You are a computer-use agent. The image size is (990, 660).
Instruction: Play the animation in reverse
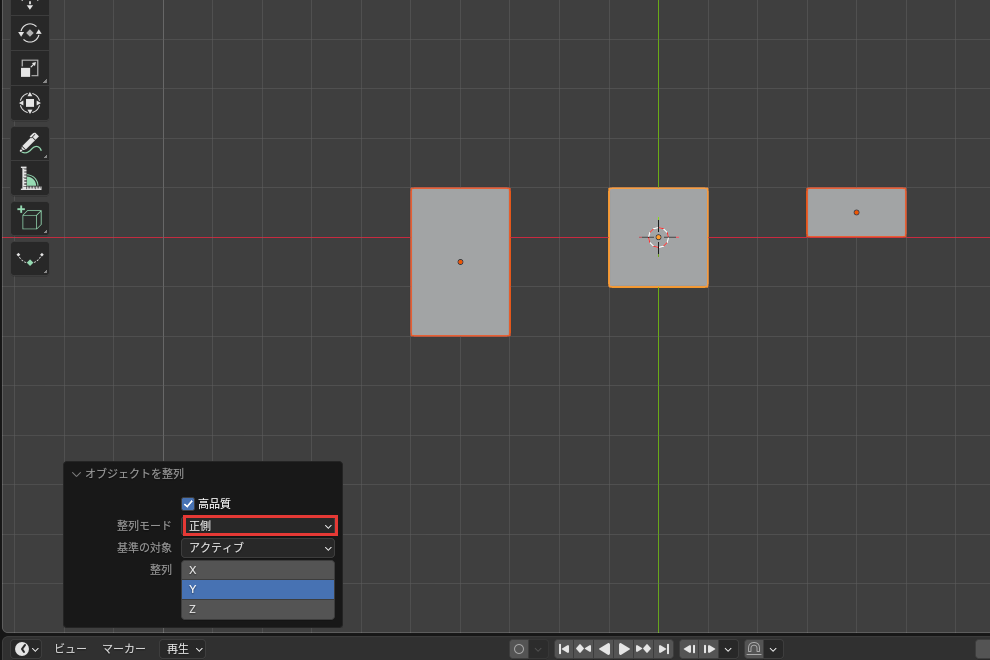pos(604,649)
